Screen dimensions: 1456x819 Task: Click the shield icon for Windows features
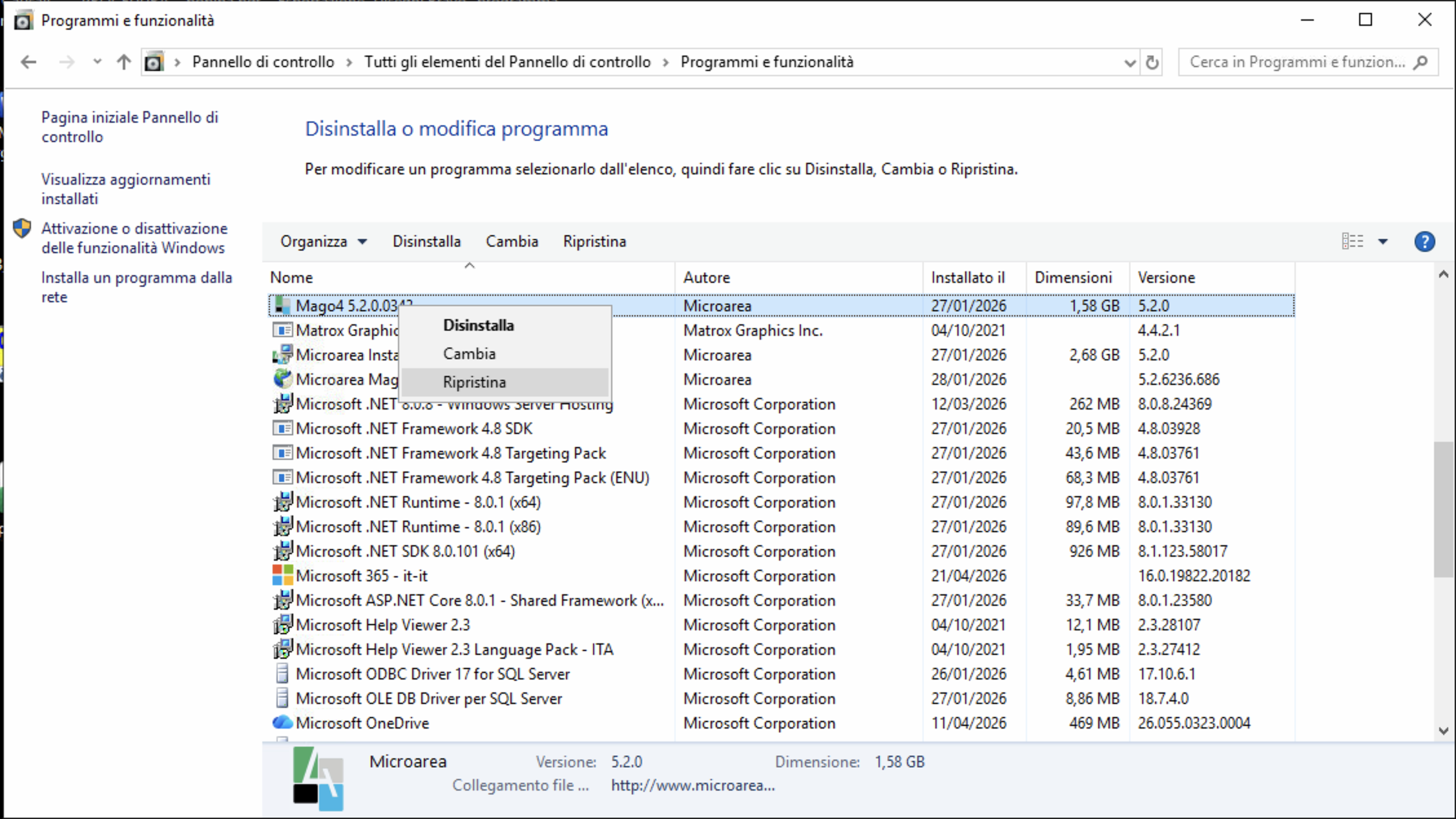click(x=22, y=228)
